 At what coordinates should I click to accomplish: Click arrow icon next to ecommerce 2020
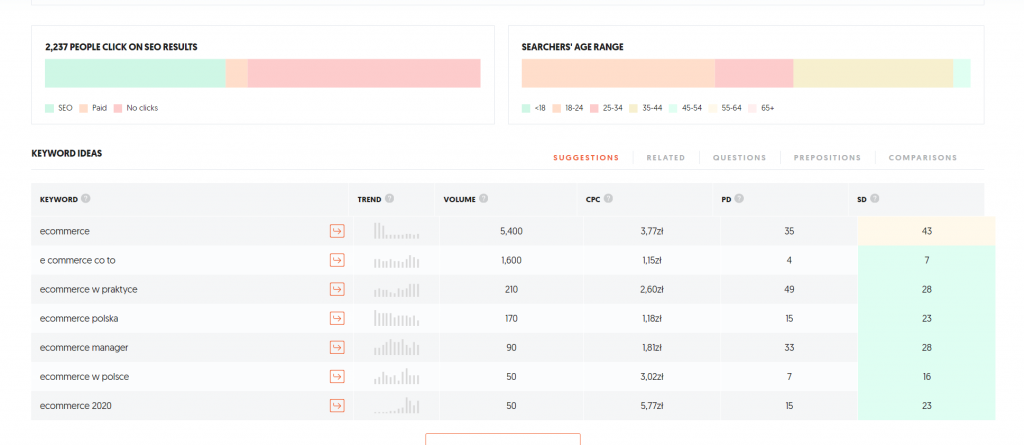(337, 405)
